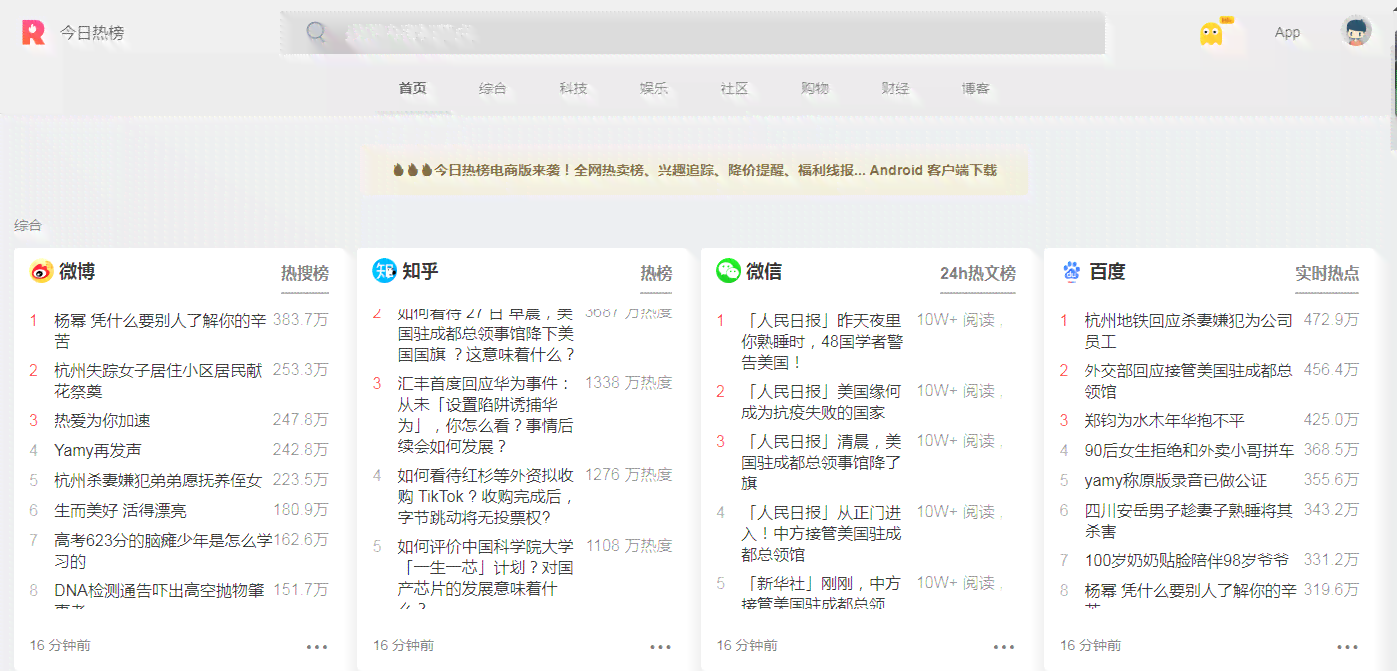This screenshot has width=1397, height=671.
Task: Select the 实时热点 label on 百度 card
Action: click(x=1327, y=273)
